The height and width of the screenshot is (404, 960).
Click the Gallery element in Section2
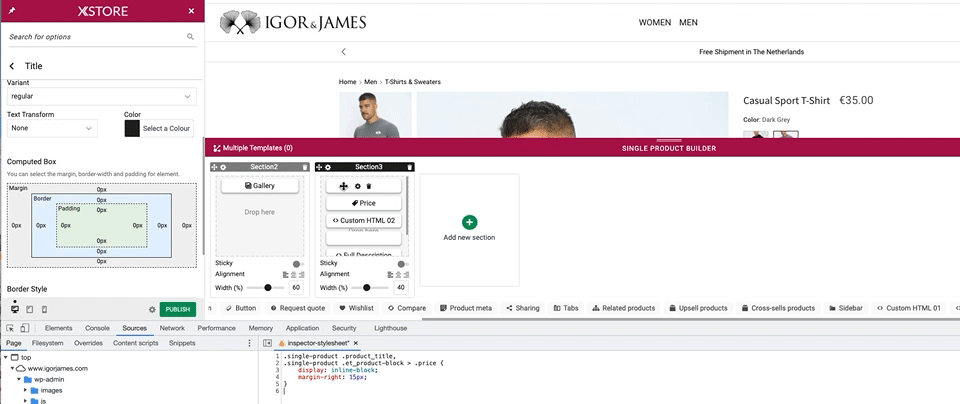(260, 185)
